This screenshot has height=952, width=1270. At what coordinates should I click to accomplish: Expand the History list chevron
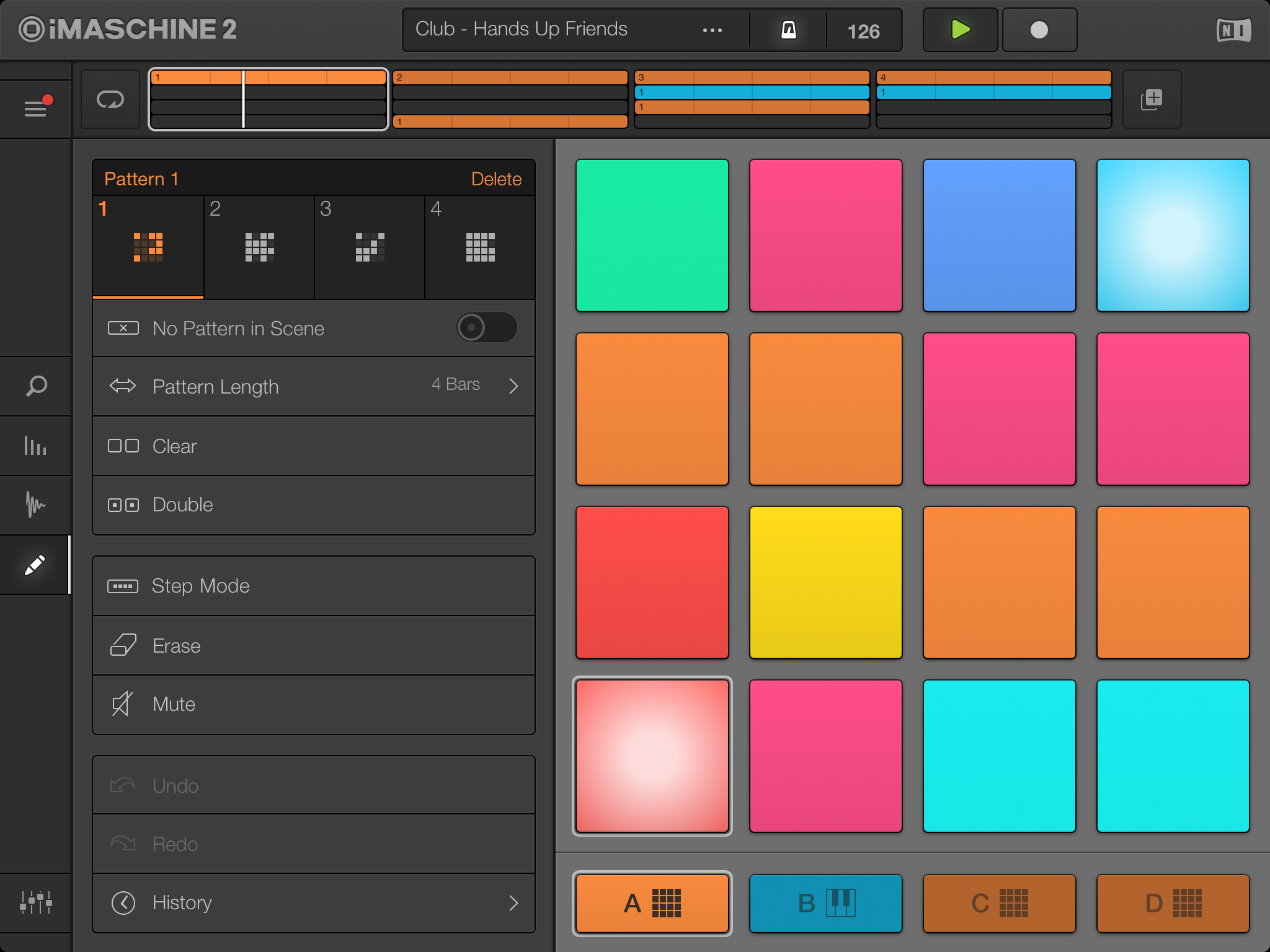(x=513, y=903)
